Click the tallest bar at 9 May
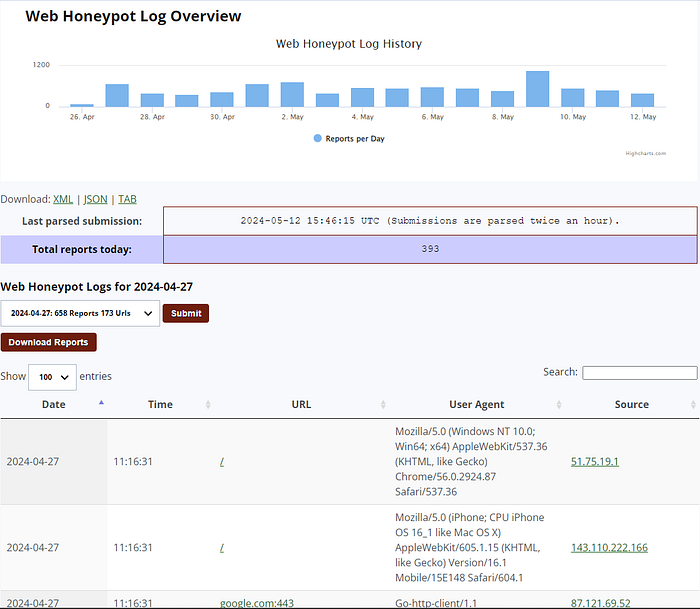The width and height of the screenshot is (700, 609). 538,89
